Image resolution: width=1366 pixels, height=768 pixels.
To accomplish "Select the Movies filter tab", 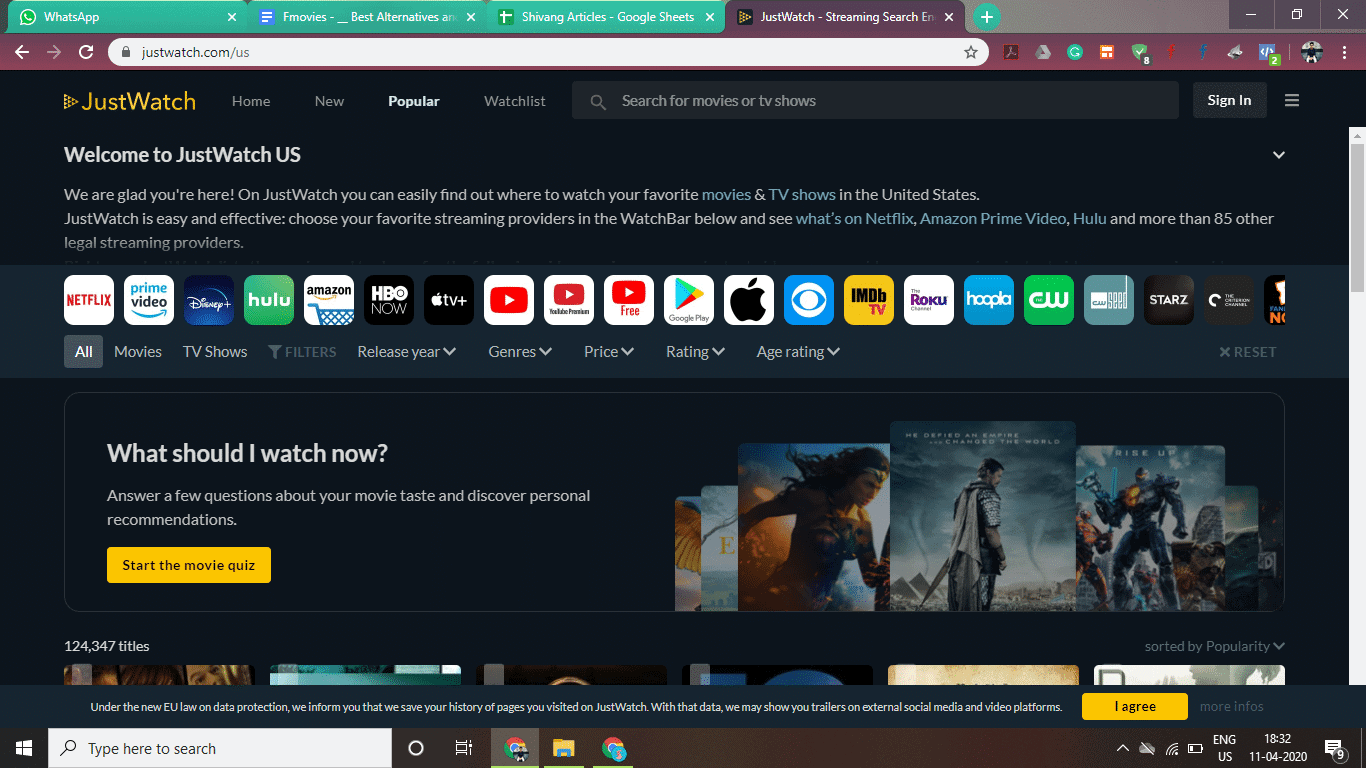I will tap(138, 352).
